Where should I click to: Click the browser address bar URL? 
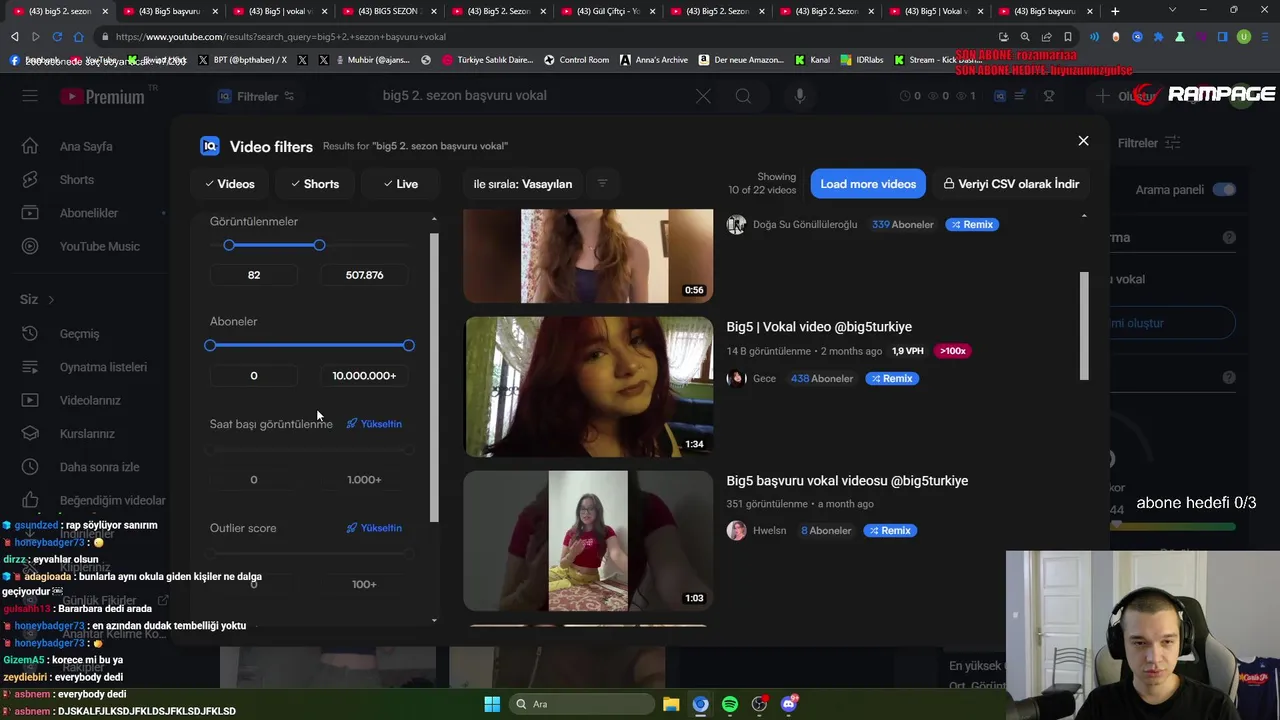point(280,37)
